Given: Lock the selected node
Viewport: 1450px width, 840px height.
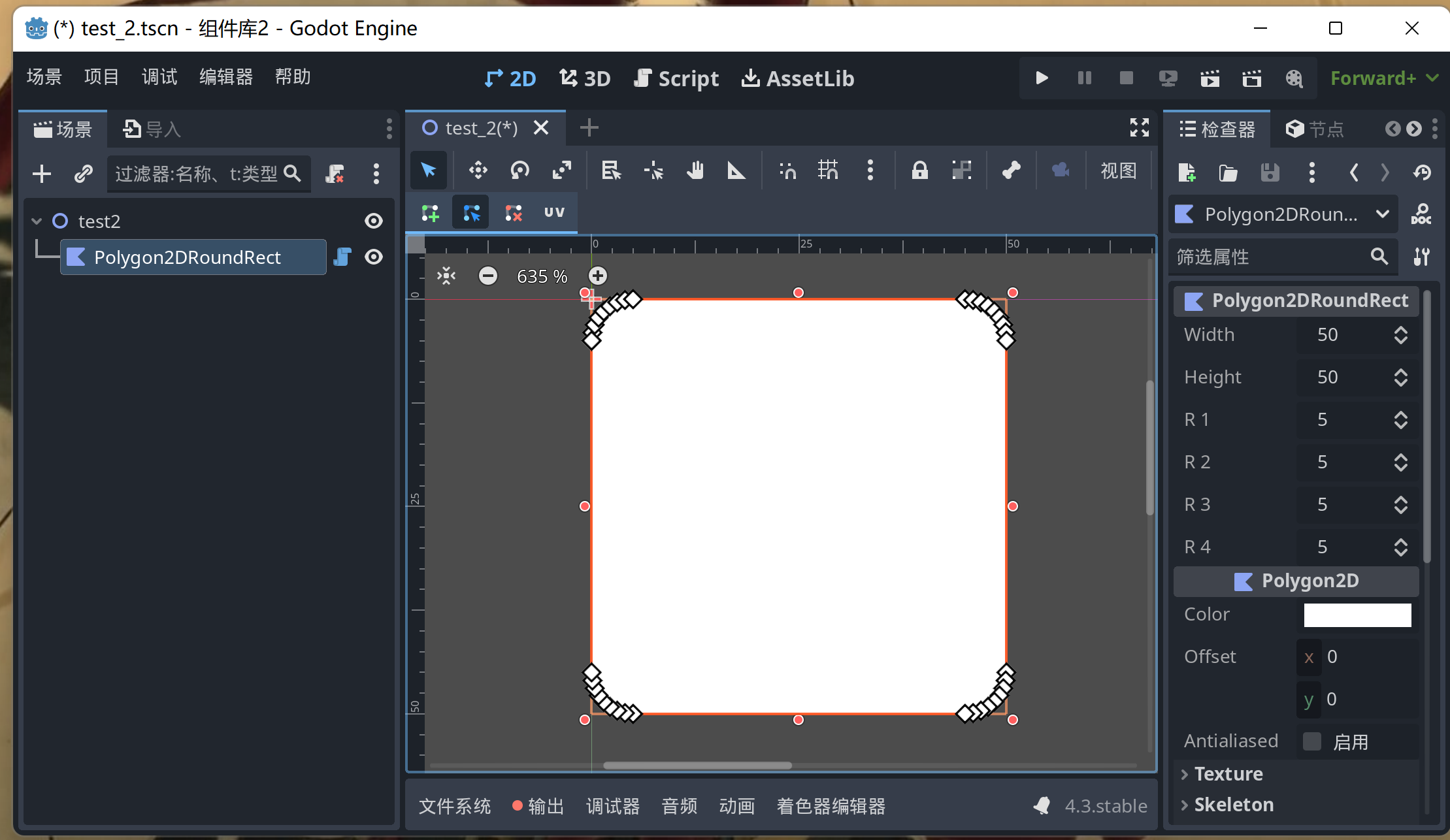Looking at the screenshot, I should [x=919, y=171].
